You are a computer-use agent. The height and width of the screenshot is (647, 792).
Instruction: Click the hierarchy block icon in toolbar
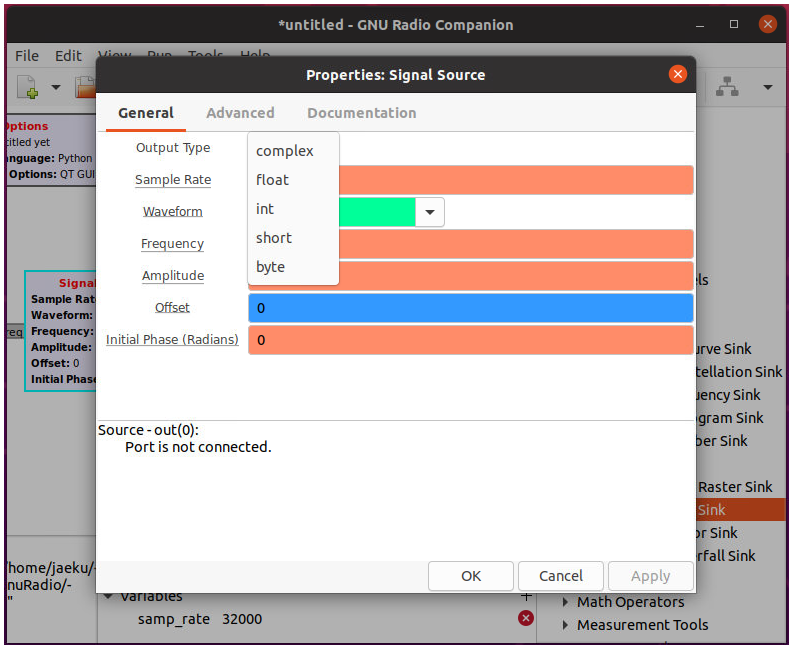click(x=727, y=87)
